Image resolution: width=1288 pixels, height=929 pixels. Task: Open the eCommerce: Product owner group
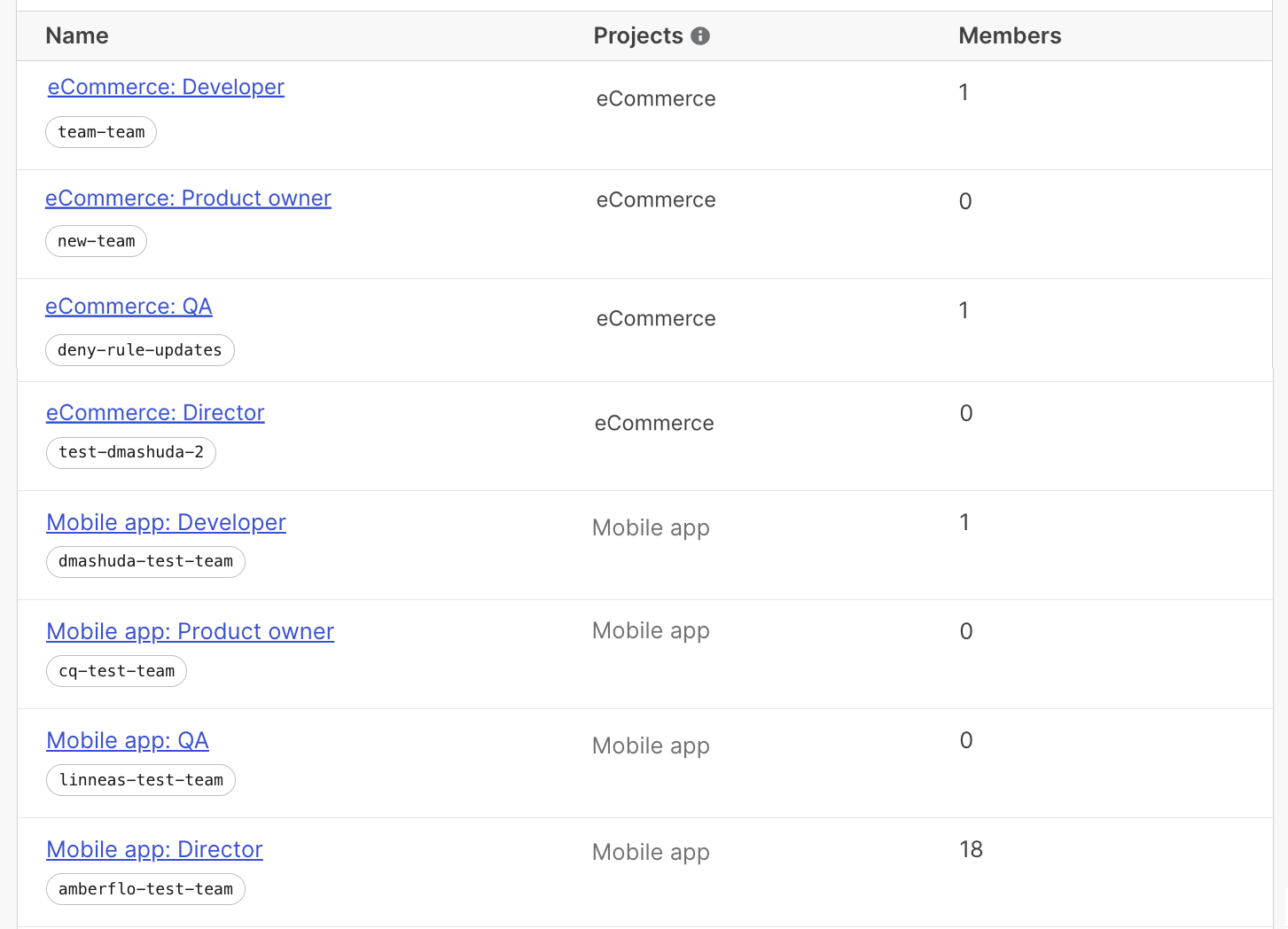click(x=188, y=198)
